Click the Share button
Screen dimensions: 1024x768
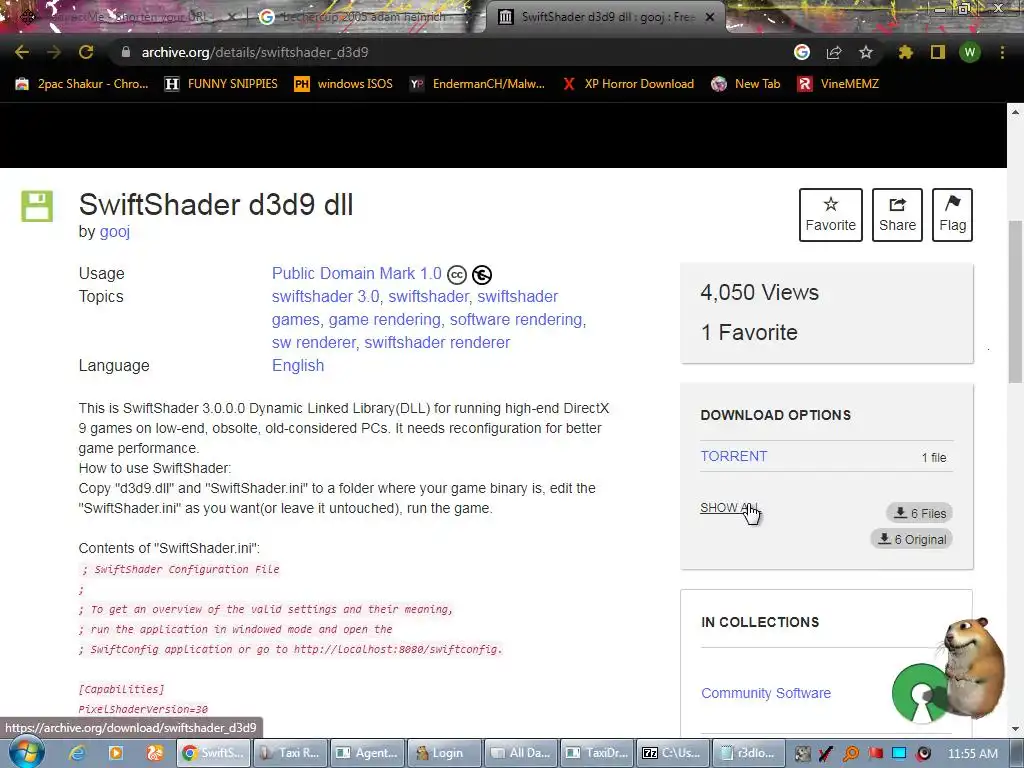897,215
